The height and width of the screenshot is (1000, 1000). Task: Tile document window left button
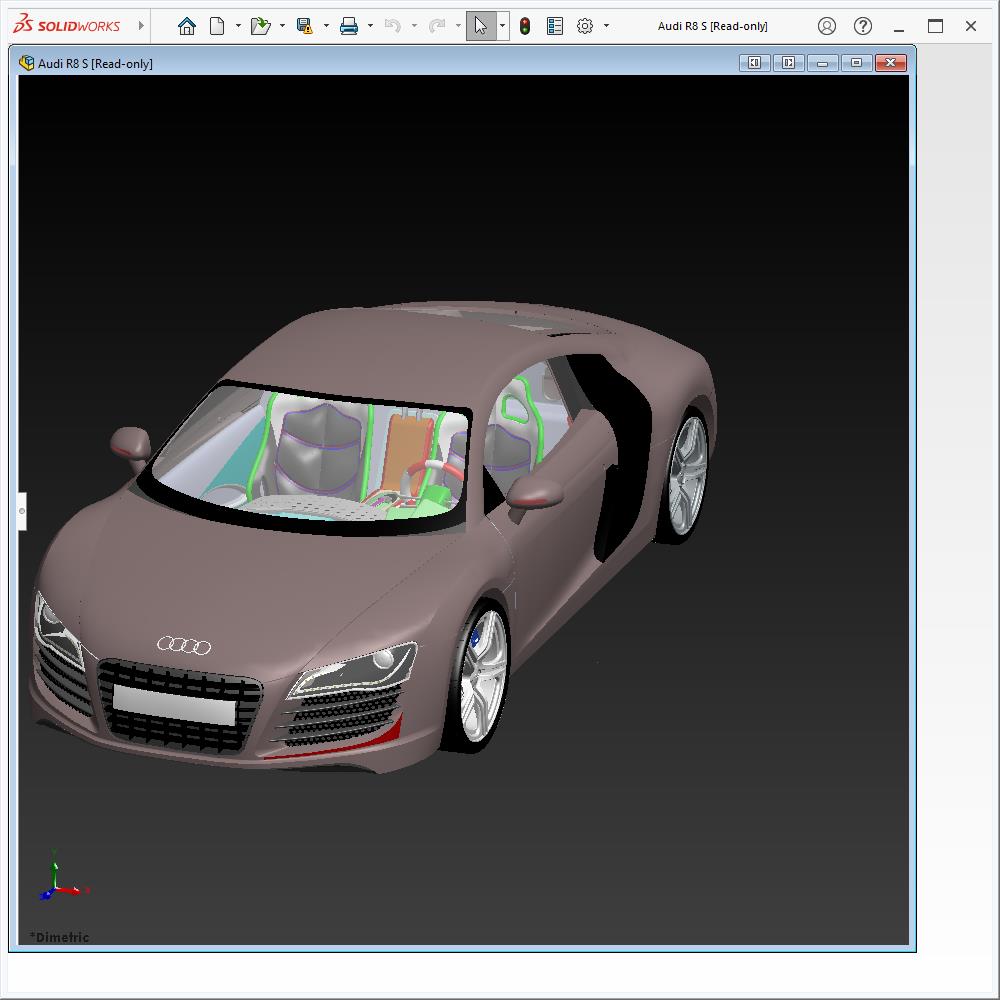(754, 63)
